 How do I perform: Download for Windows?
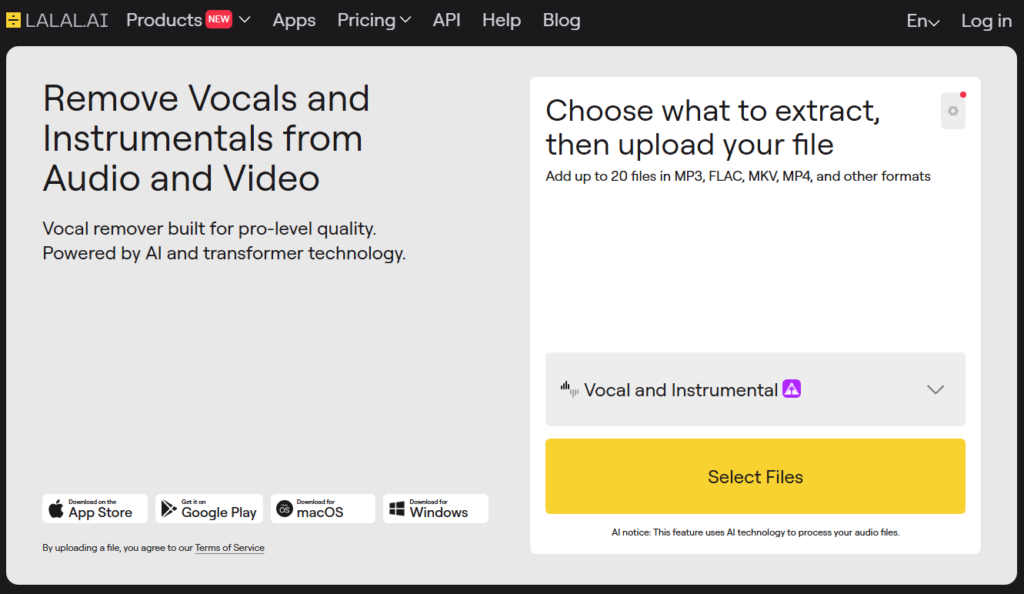point(436,508)
